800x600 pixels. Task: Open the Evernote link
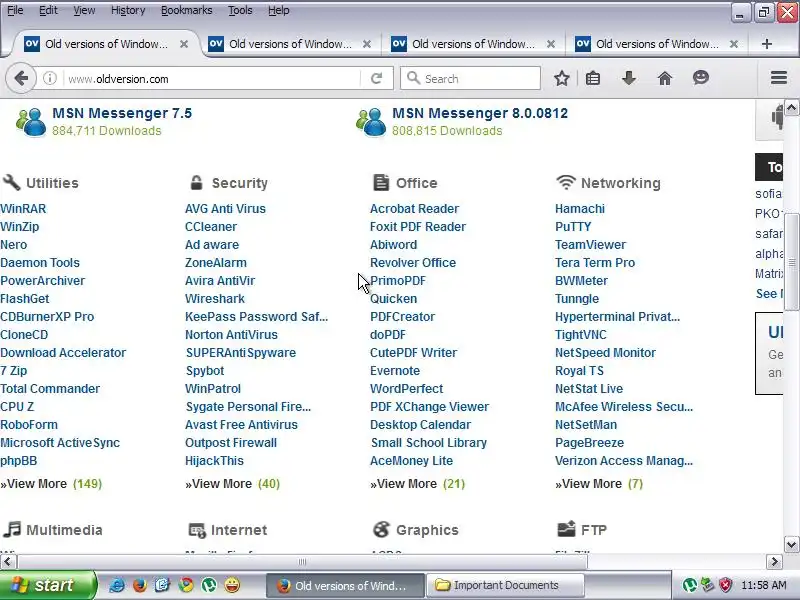395,370
